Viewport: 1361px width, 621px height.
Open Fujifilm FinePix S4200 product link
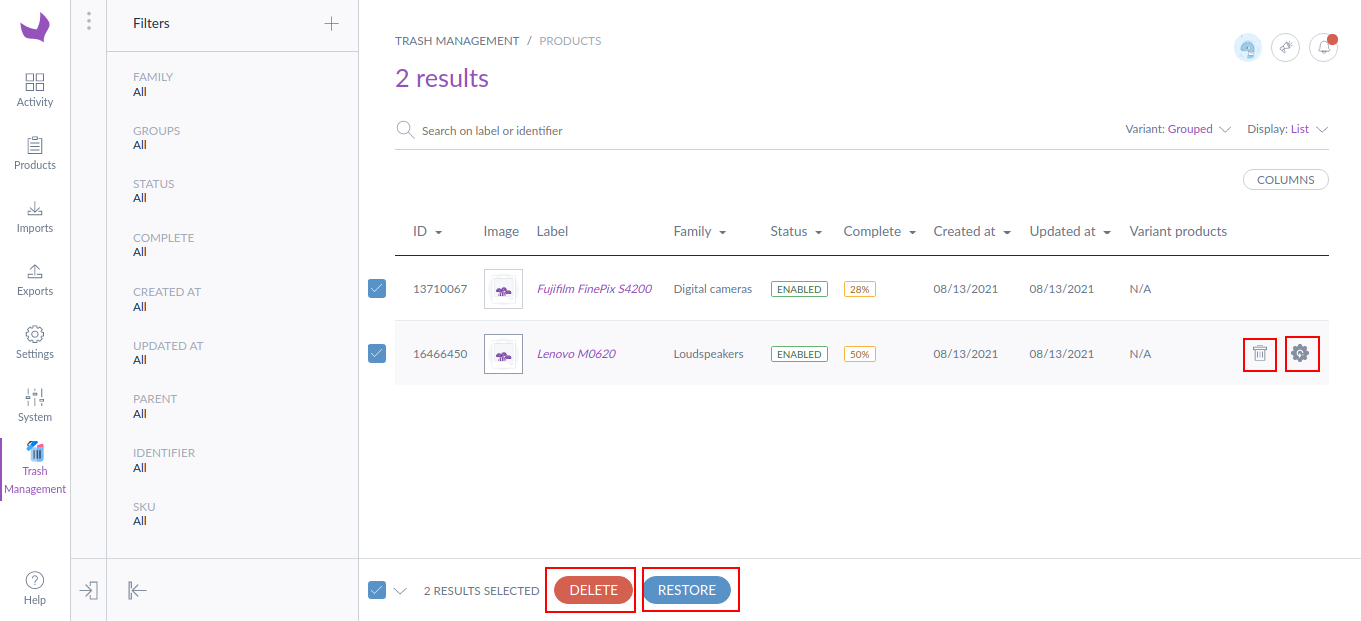(x=594, y=289)
